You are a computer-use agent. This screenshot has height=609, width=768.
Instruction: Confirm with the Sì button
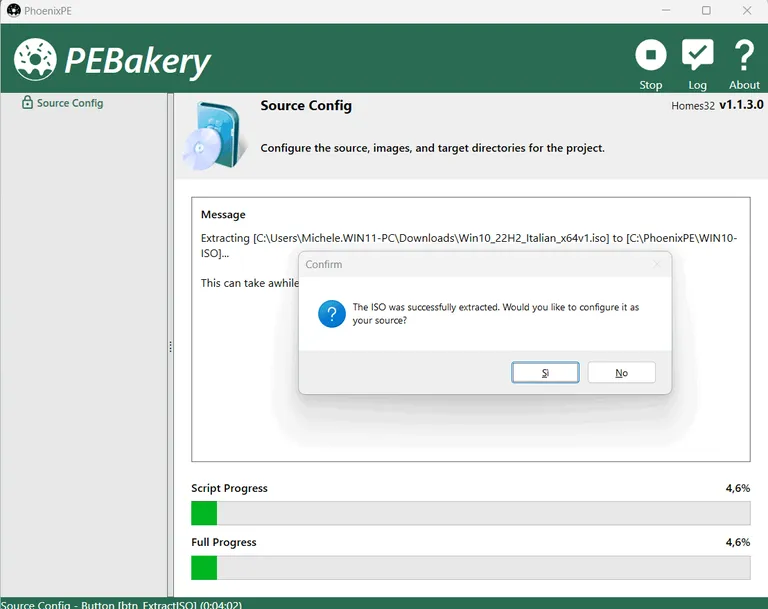(x=545, y=372)
